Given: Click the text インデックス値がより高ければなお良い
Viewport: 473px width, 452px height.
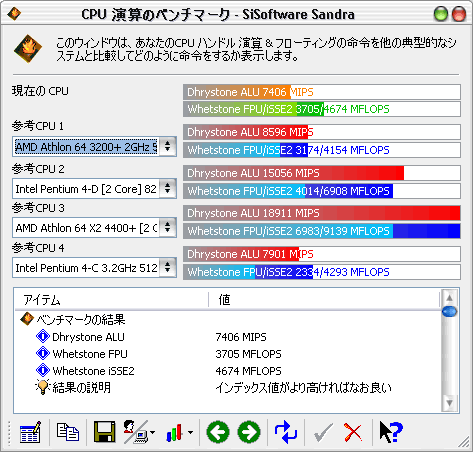Looking at the screenshot, I should click(303, 387).
